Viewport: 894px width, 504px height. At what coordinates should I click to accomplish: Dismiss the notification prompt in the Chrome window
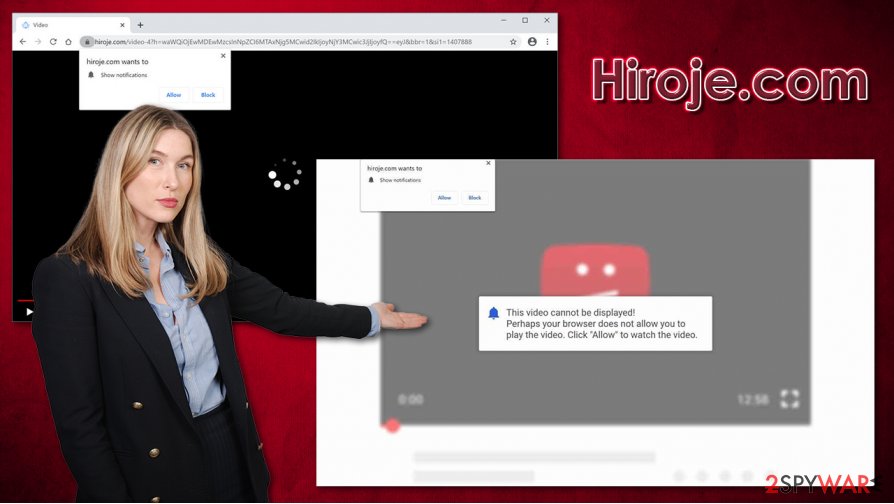pos(223,56)
